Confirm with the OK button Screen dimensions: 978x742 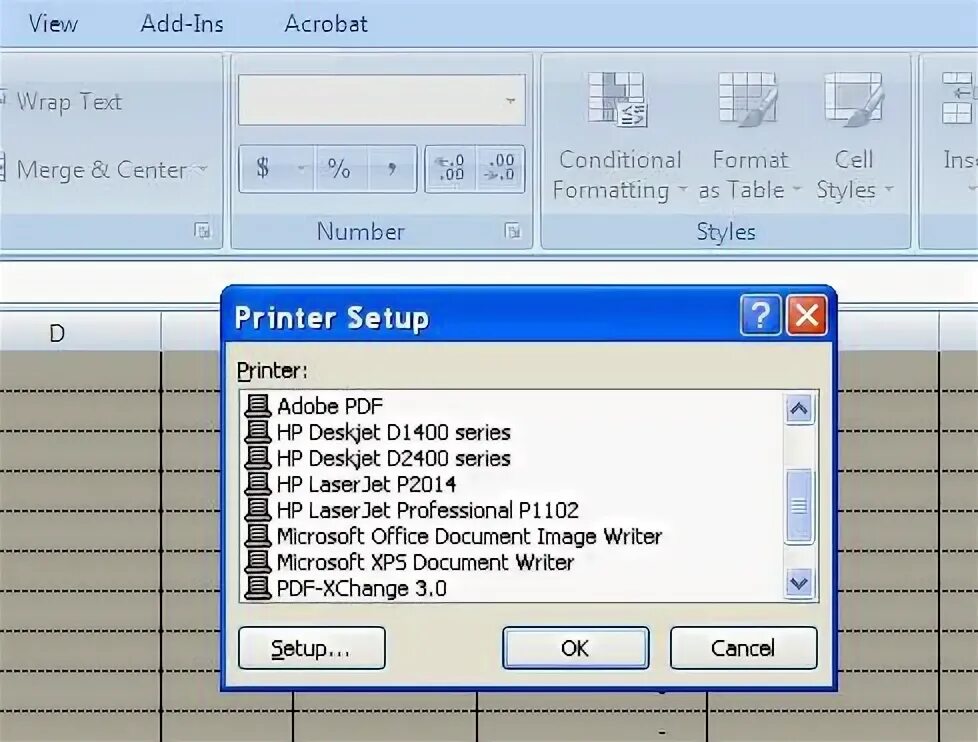575,648
